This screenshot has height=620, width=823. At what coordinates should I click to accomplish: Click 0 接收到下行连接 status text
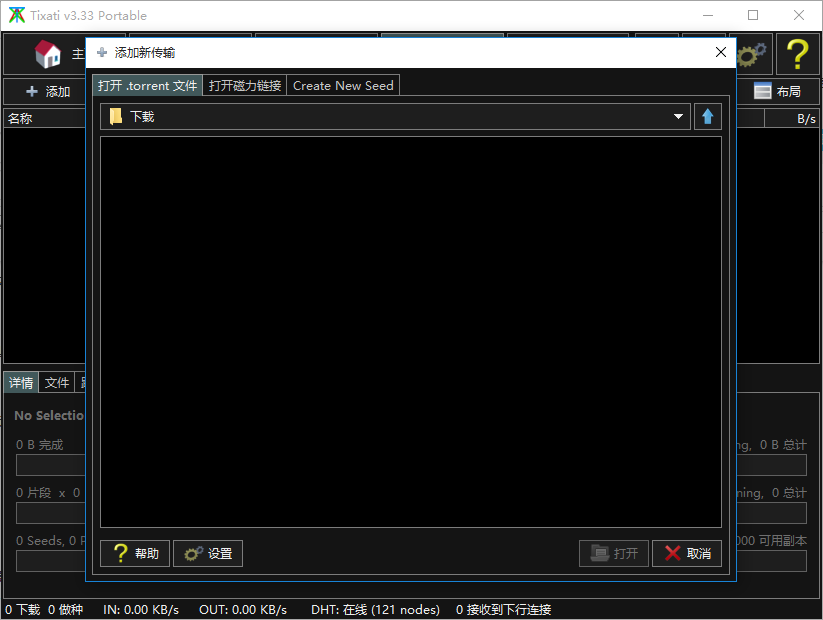(503, 610)
